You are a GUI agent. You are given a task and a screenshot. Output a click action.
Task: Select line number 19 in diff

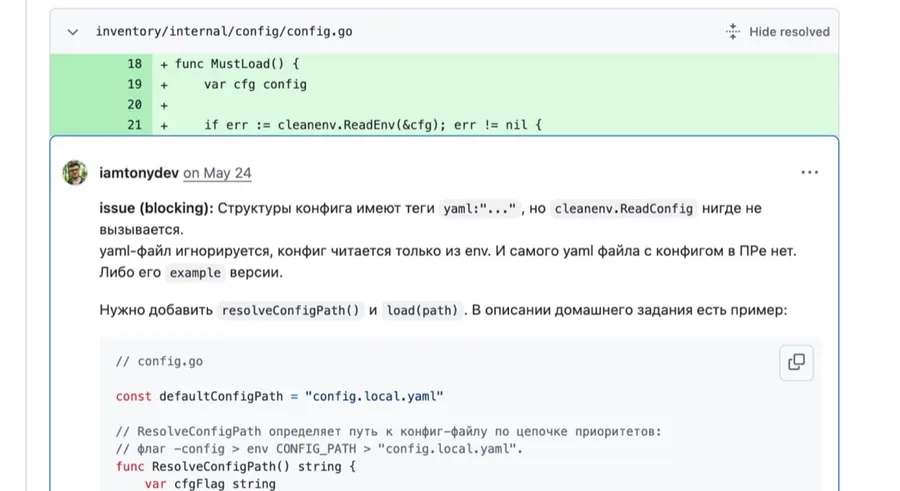(134, 84)
